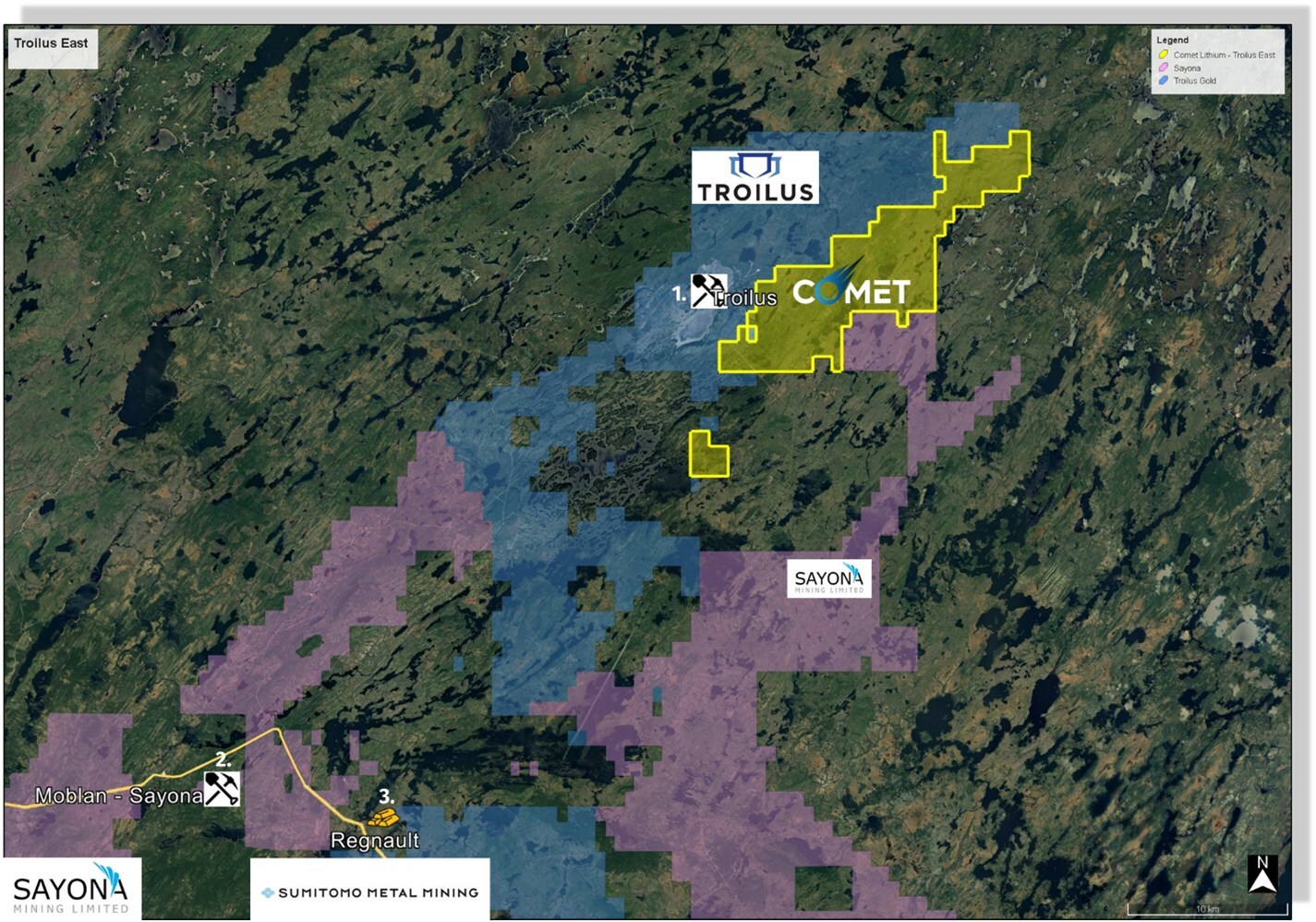Click the large Sayona Mining Limited logo
This screenshot has width=1316, height=922.
pyautogui.click(x=71, y=890)
